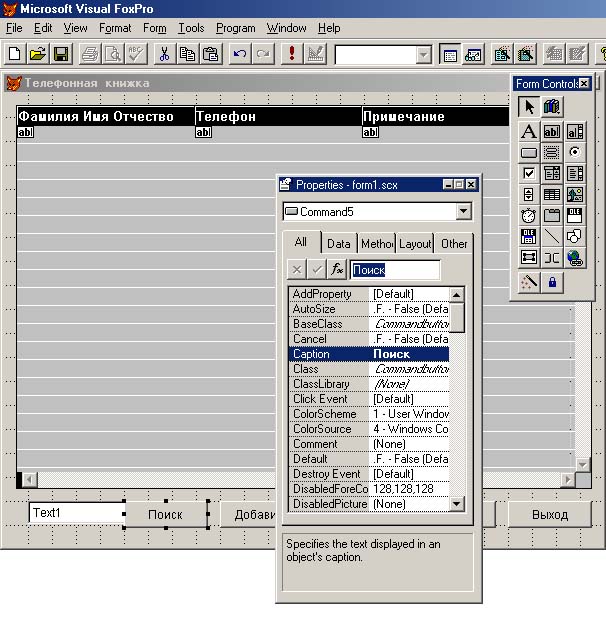Screen dimensions: 606x617
Task: Click the Выход button on the form
Action: pos(550,515)
